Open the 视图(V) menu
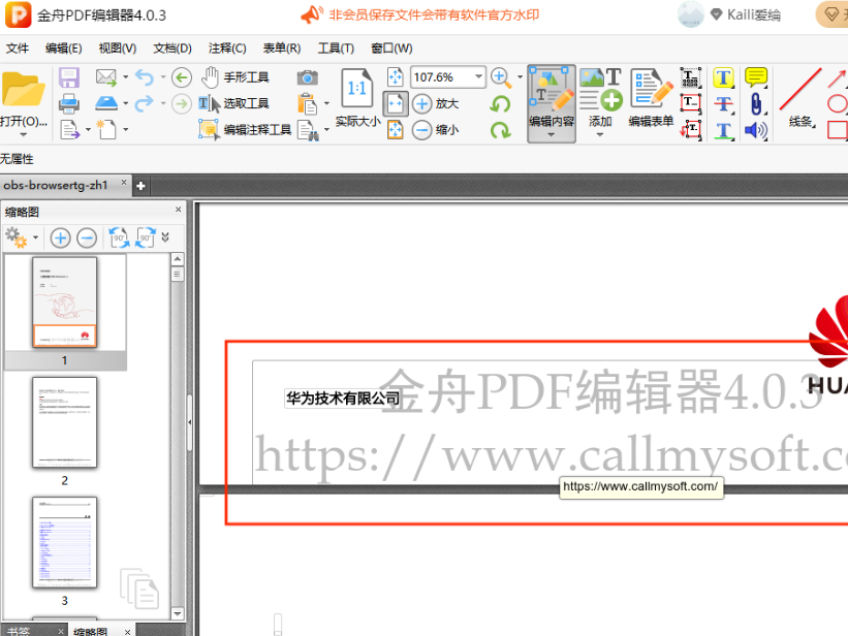848x636 pixels. [x=117, y=48]
